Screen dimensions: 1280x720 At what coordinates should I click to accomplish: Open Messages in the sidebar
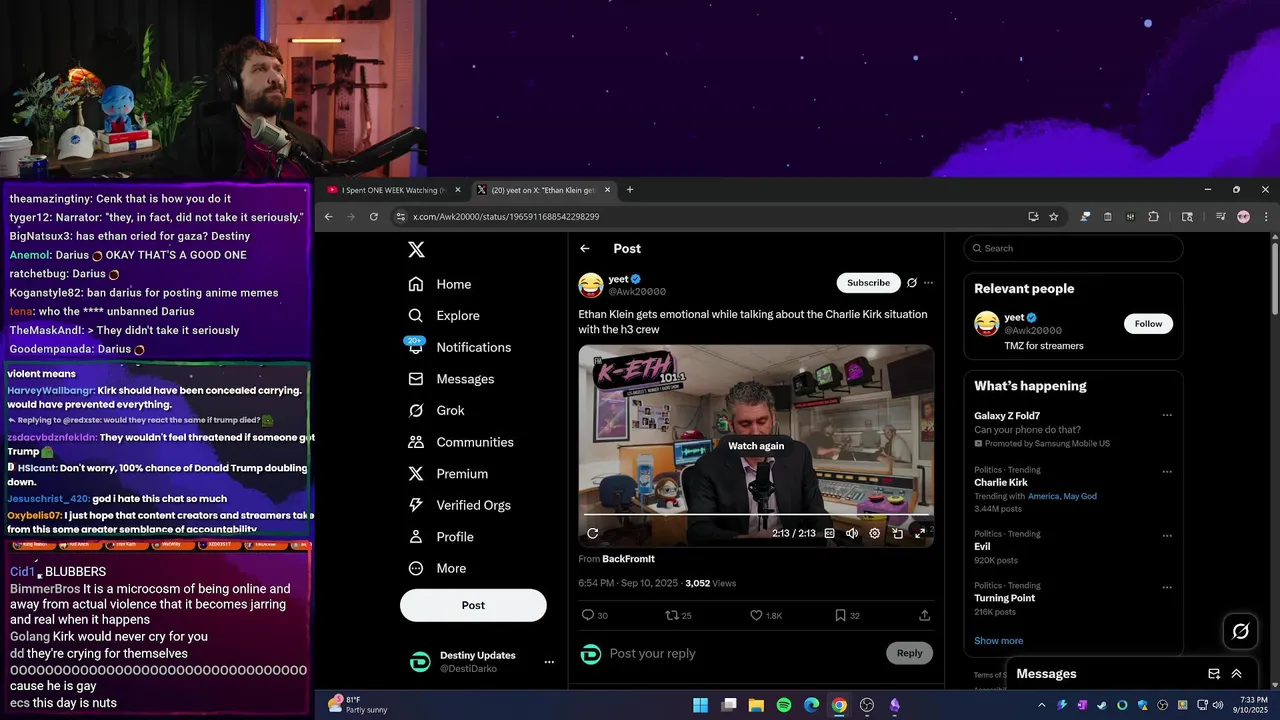click(x=451, y=379)
